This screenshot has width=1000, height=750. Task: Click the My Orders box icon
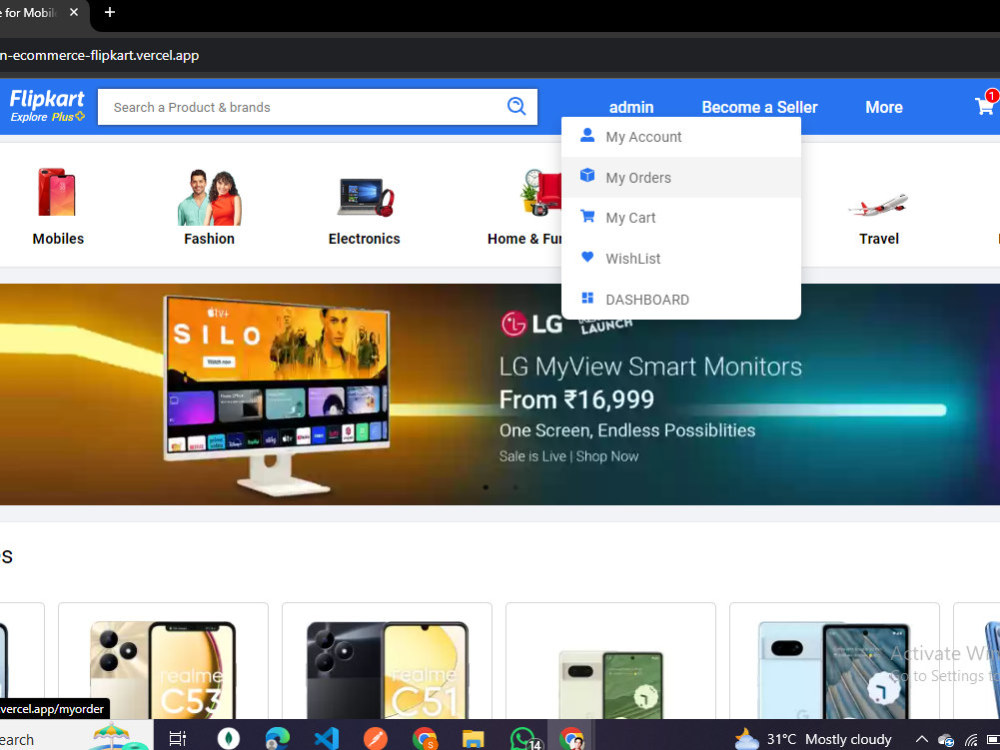pyautogui.click(x=587, y=175)
